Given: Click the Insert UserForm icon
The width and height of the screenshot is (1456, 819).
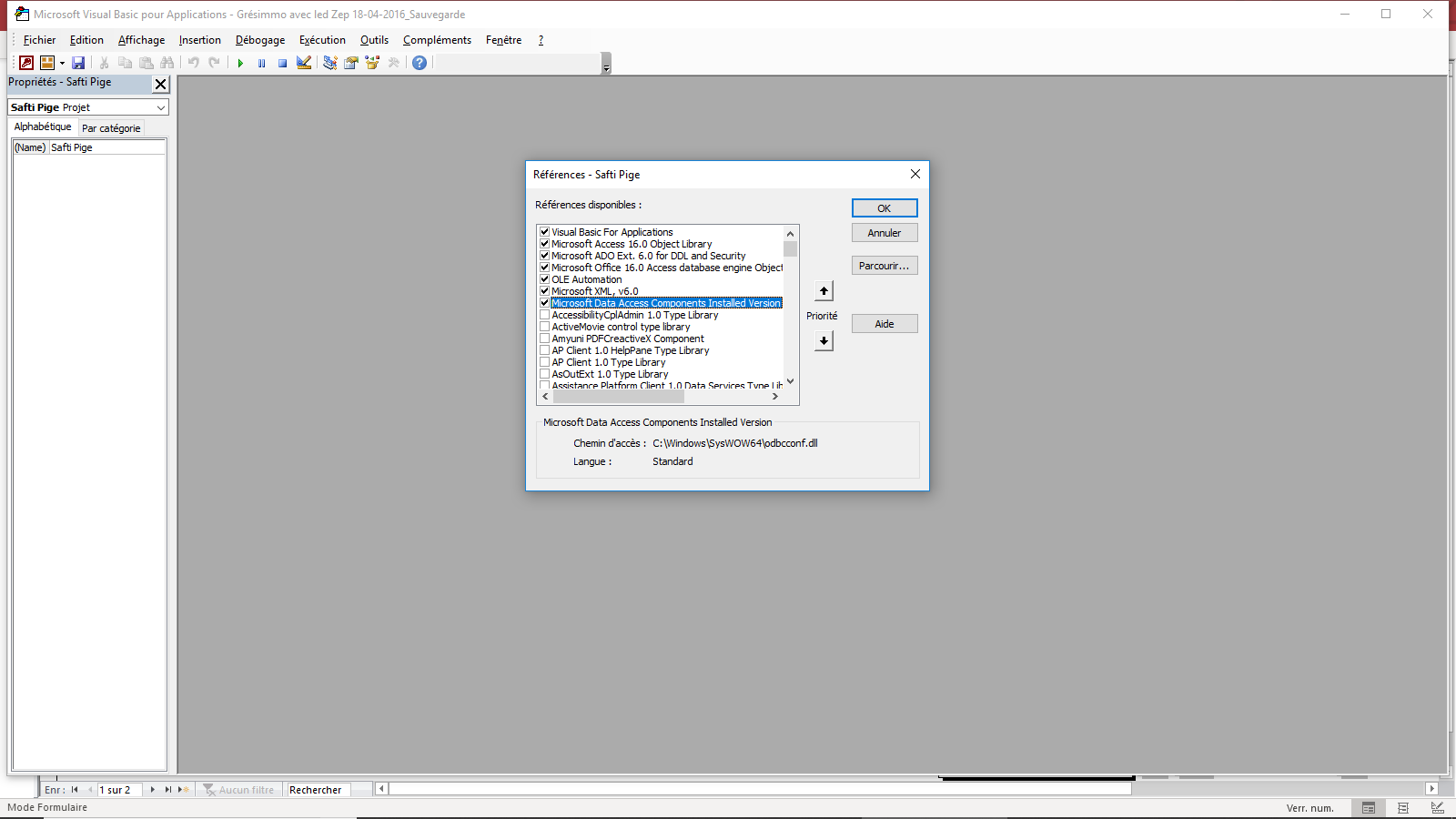Looking at the screenshot, I should [x=47, y=63].
